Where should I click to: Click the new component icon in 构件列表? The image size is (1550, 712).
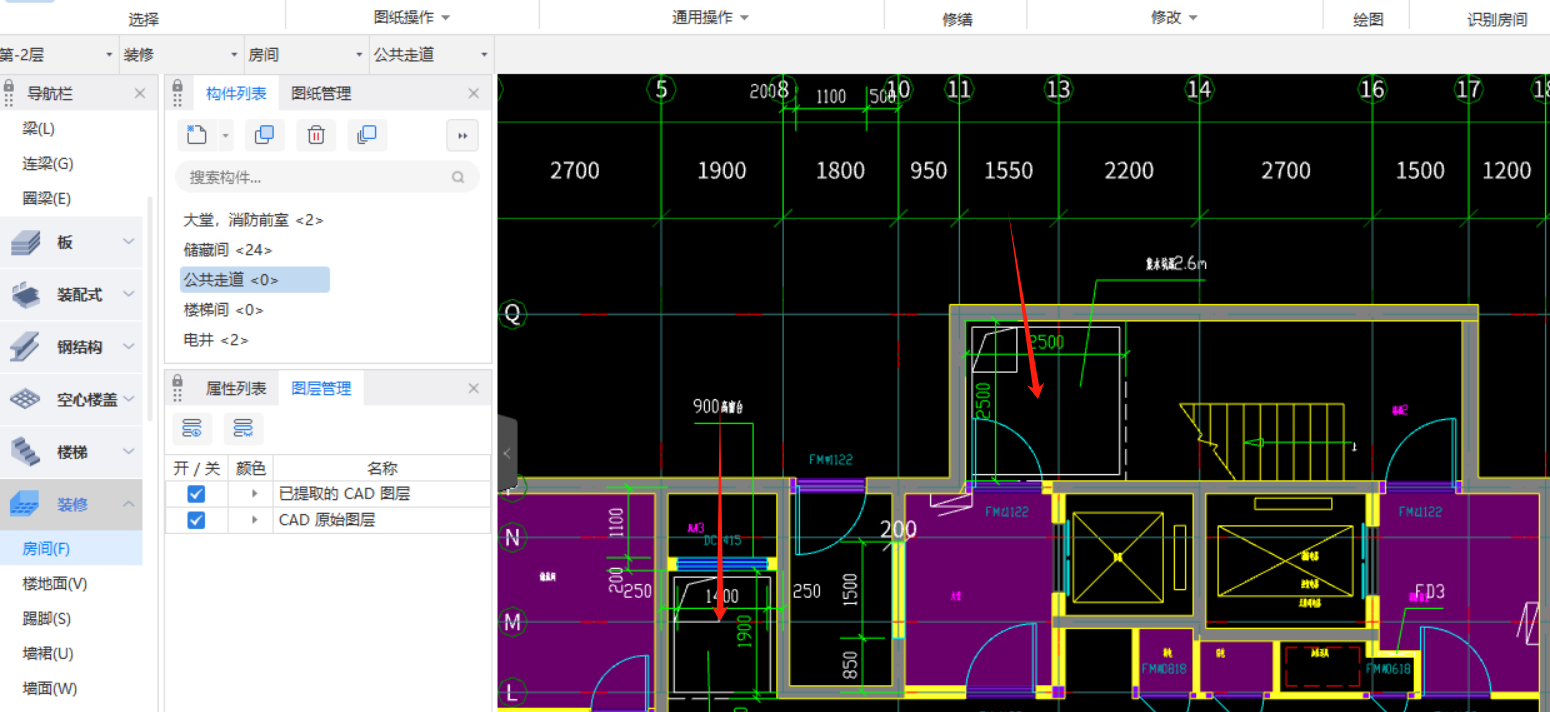point(197,135)
